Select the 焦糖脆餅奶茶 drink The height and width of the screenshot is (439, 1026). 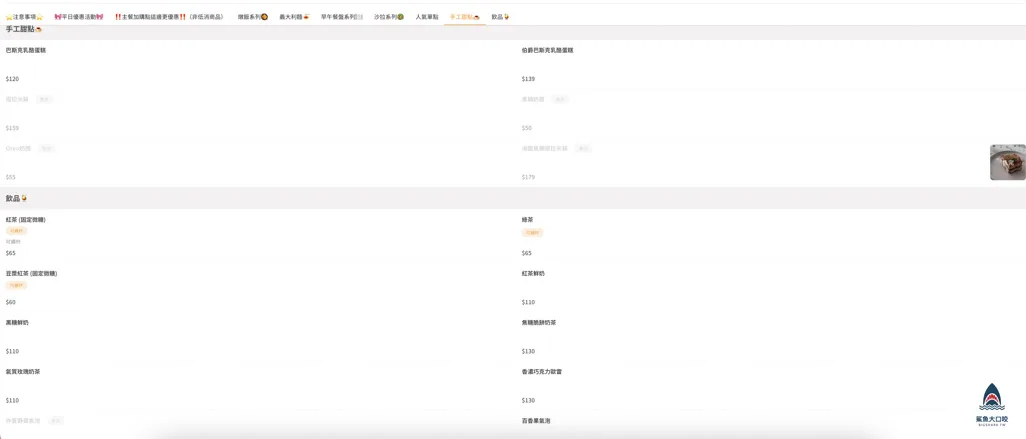(539, 323)
